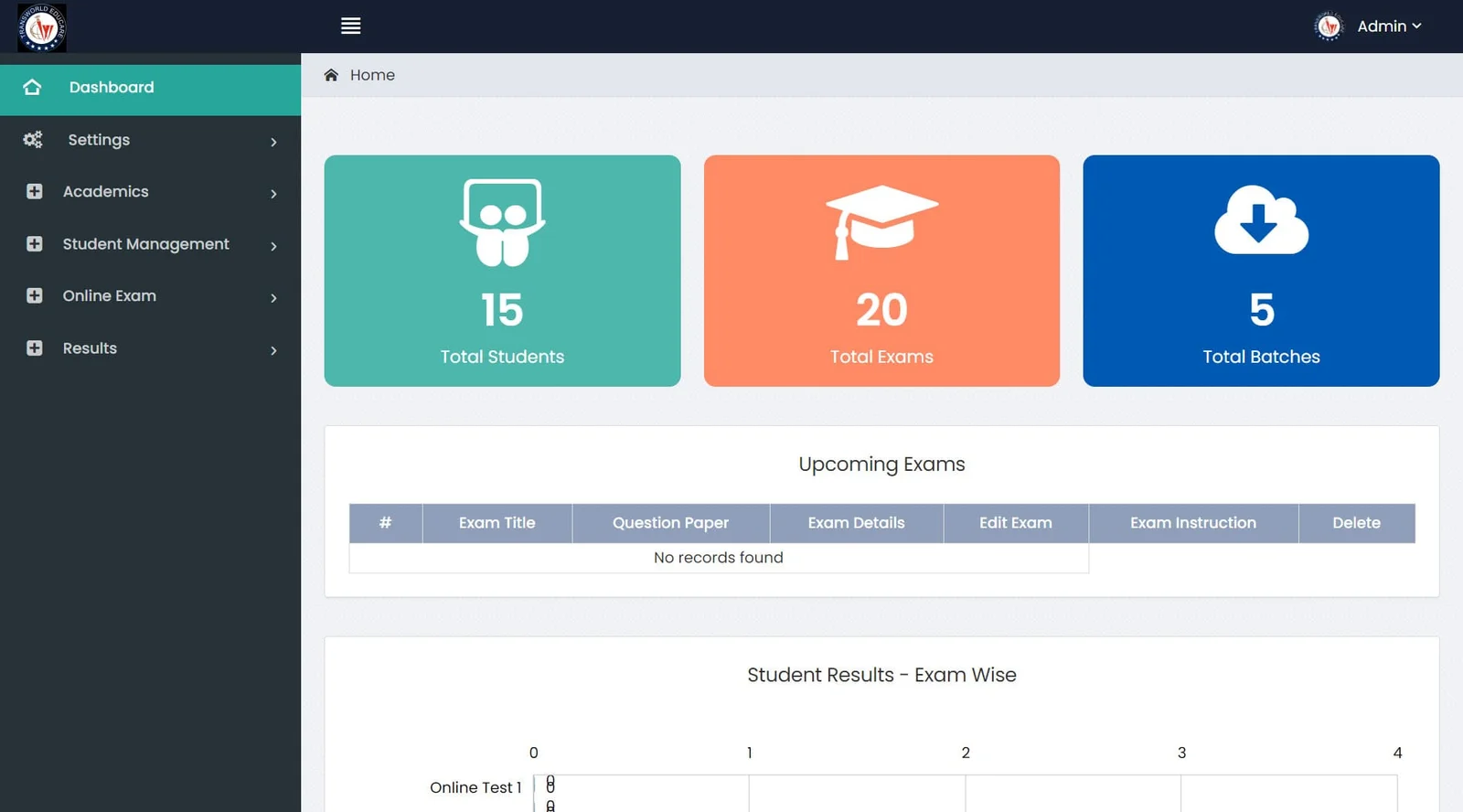Screen dimensions: 1463x812
Task: Click the Dashboard home icon in sidebar
Action: point(32,87)
